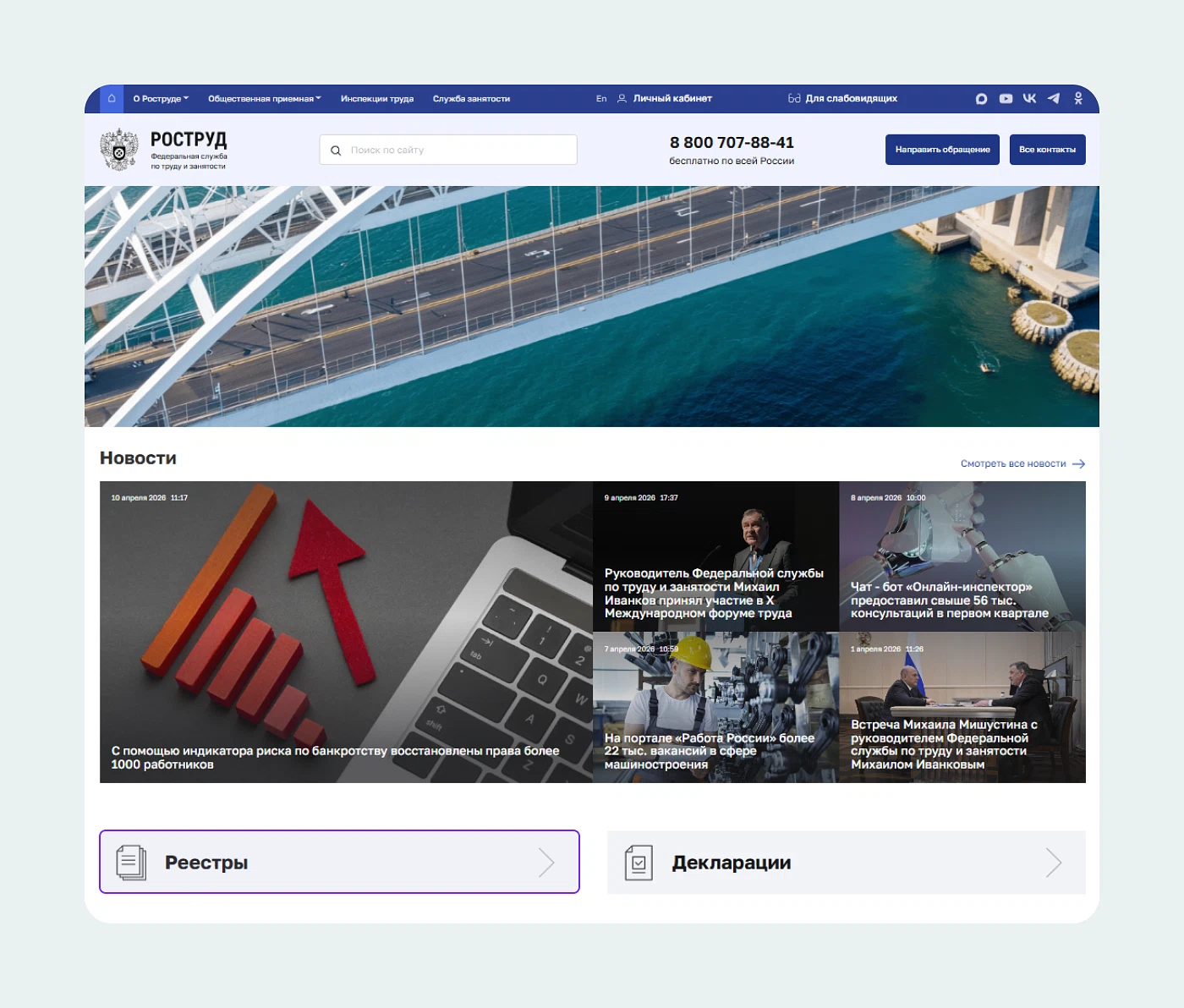Viewport: 1184px width, 1008px height.
Task: Open the «Служба занятости» menu item
Action: tap(471, 99)
